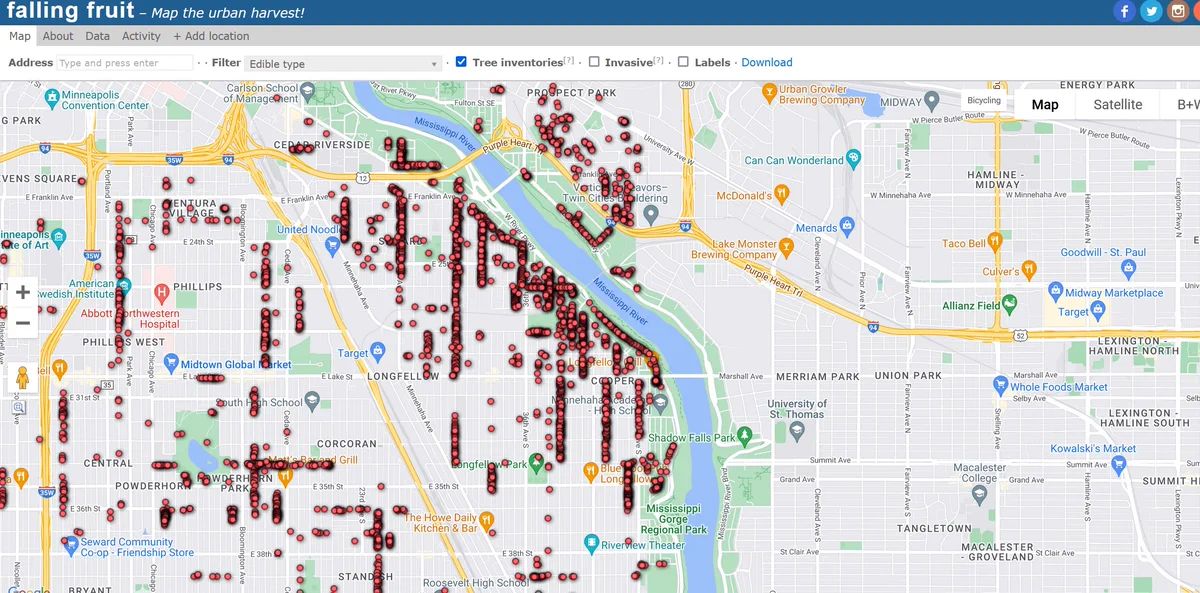
Task: Toggle the Bicycling layer button
Action: click(984, 101)
